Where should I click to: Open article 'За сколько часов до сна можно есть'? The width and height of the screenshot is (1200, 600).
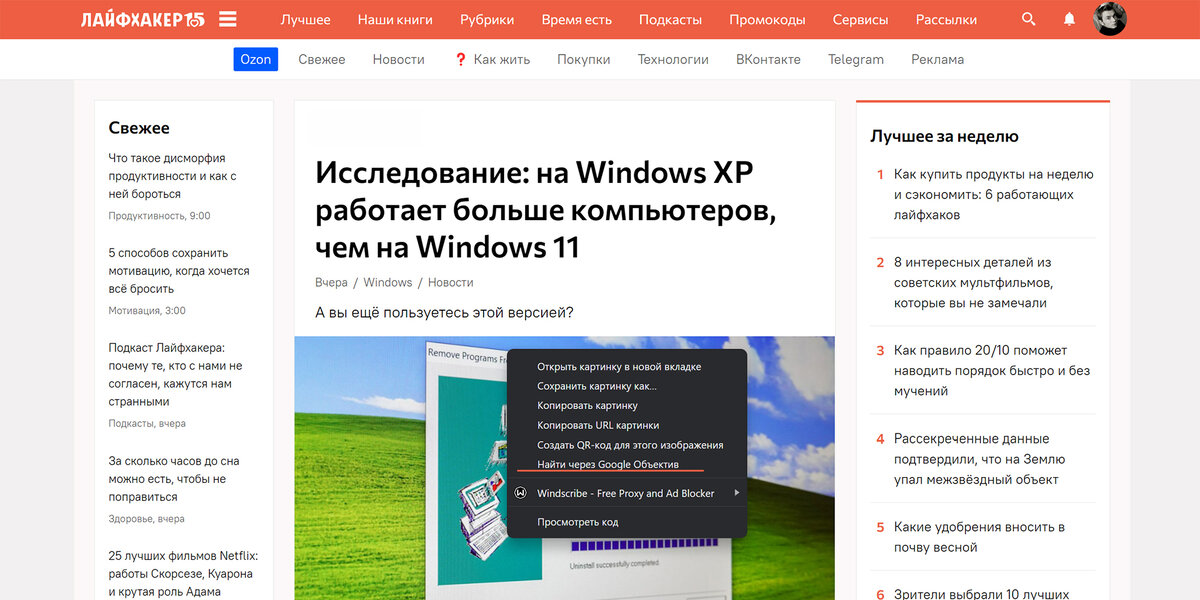(x=174, y=479)
